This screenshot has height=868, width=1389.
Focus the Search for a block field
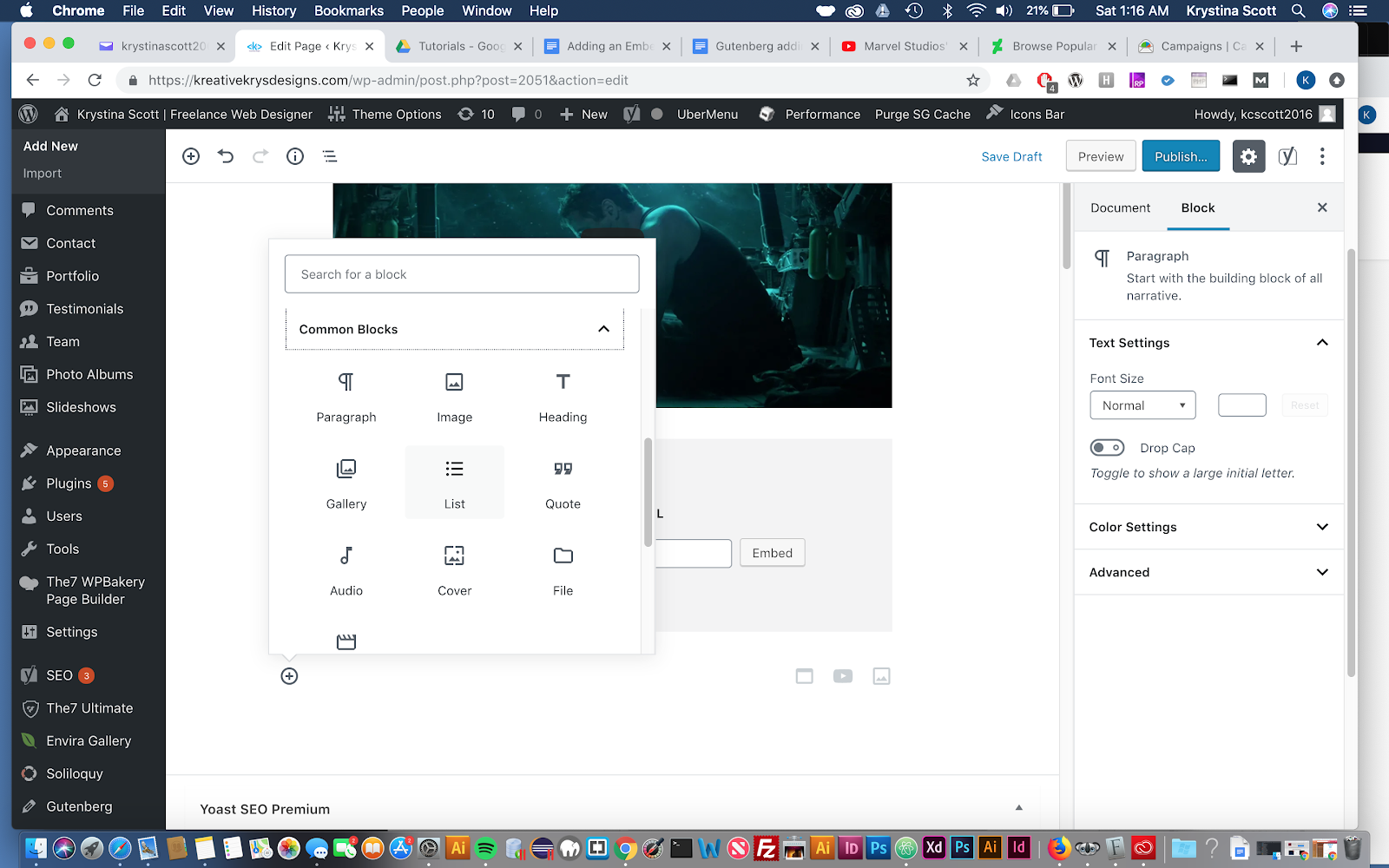[x=462, y=274]
